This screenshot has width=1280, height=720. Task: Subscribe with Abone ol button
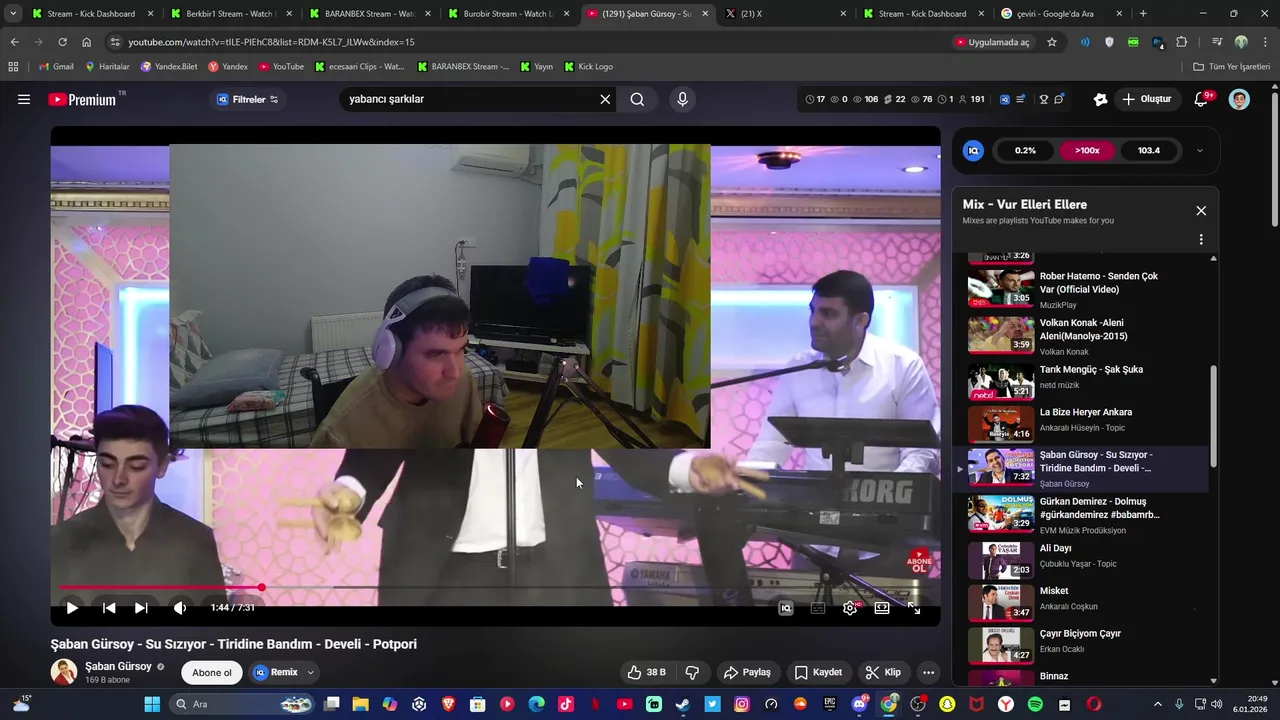212,672
